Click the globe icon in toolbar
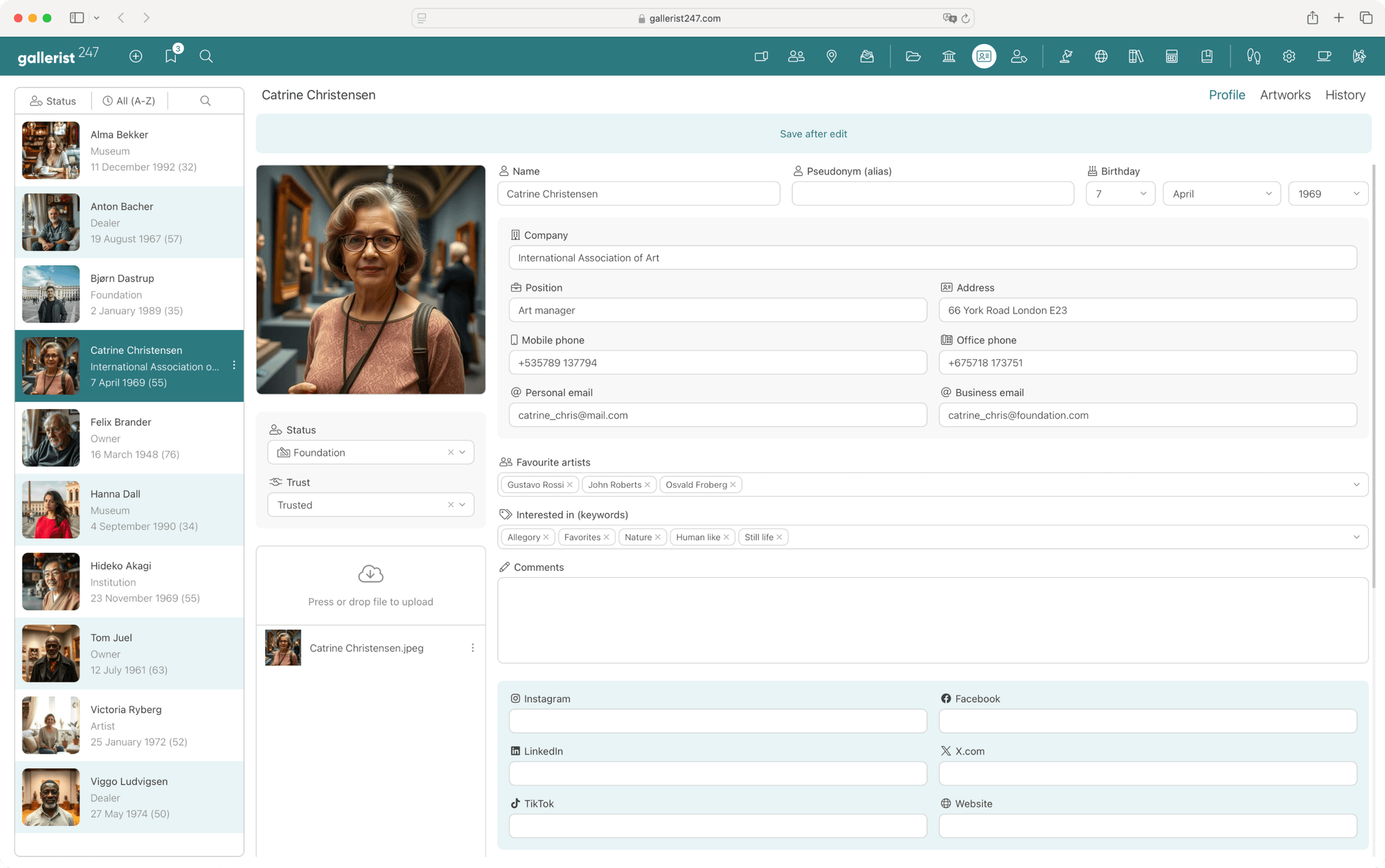Screen dimensions: 1385x868 click(x=1100, y=56)
